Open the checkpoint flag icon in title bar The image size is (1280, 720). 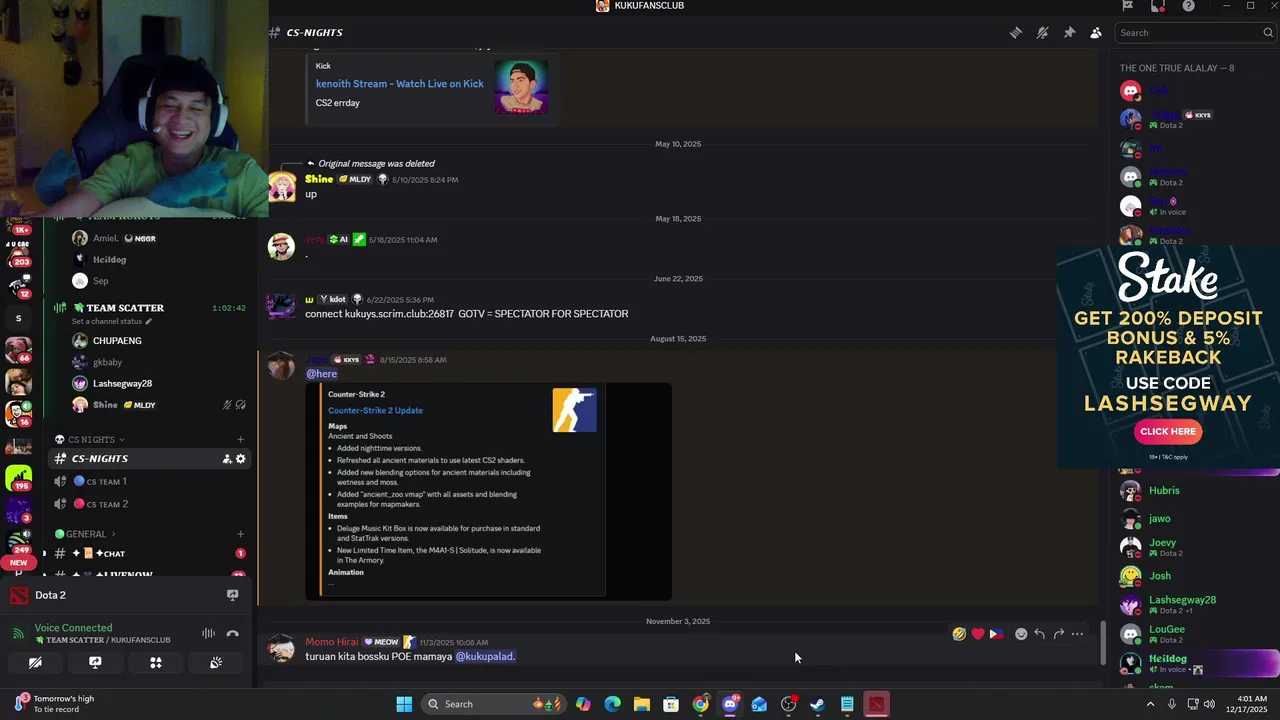click(x=1127, y=6)
